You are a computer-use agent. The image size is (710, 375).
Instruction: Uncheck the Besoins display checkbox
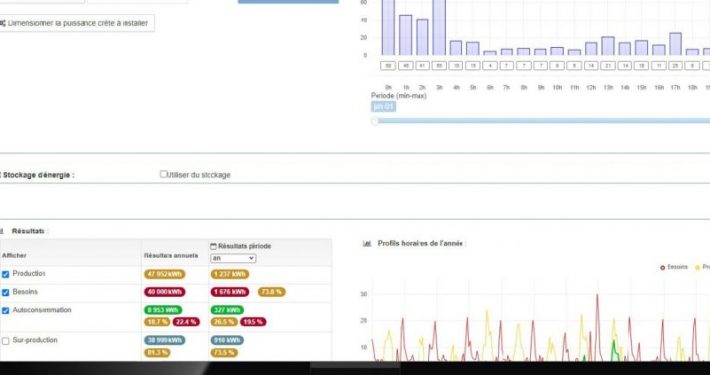click(x=5, y=293)
